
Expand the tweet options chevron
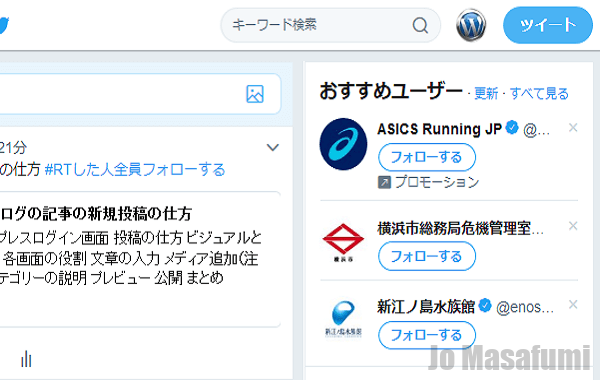click(272, 147)
